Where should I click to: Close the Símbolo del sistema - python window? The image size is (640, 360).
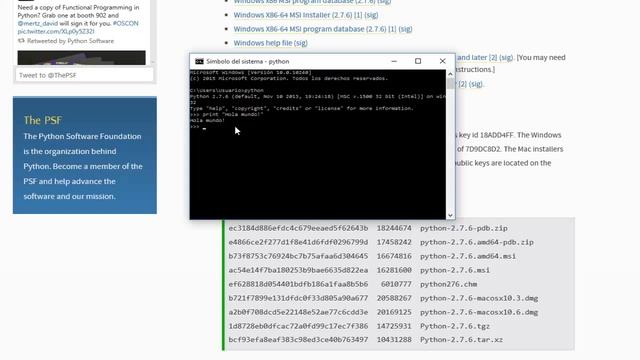coord(442,61)
